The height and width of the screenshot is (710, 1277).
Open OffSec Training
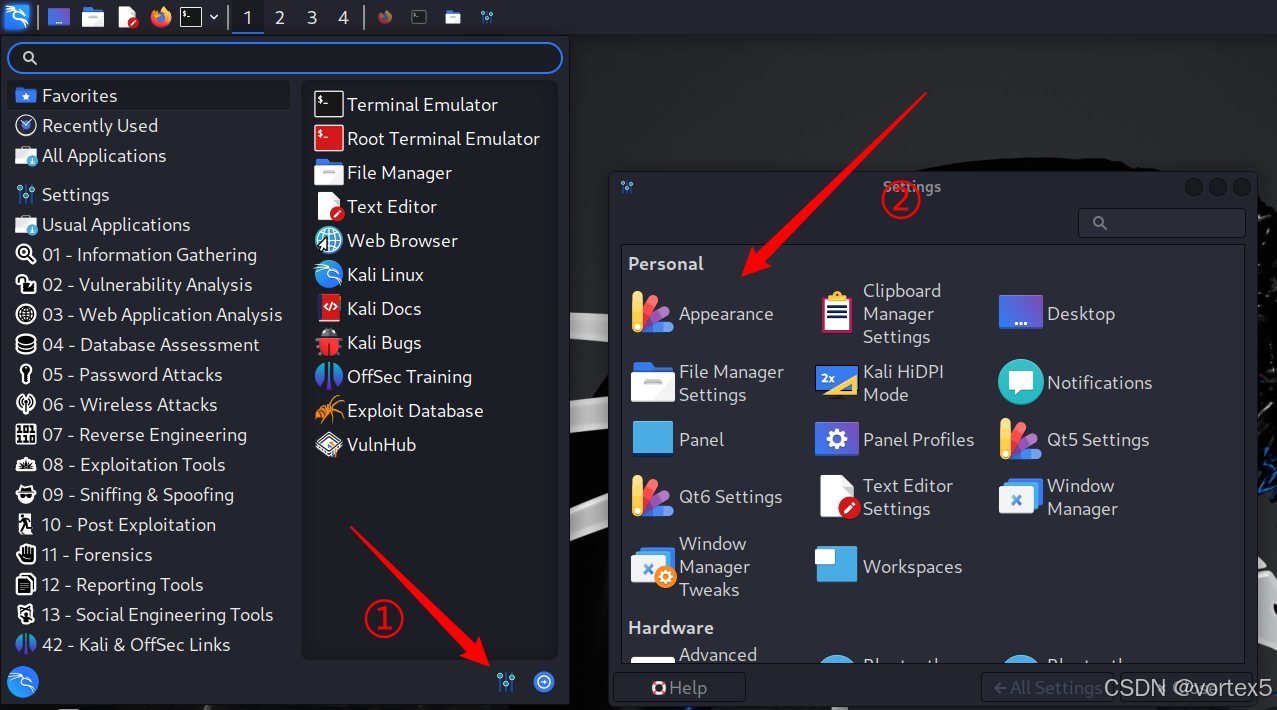click(394, 376)
